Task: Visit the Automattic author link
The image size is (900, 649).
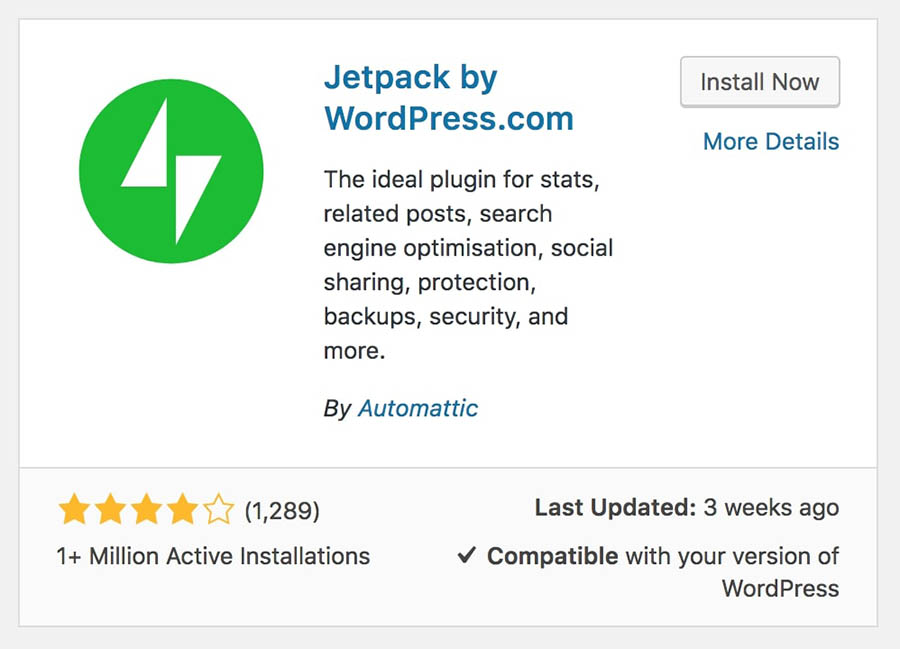Action: (418, 408)
